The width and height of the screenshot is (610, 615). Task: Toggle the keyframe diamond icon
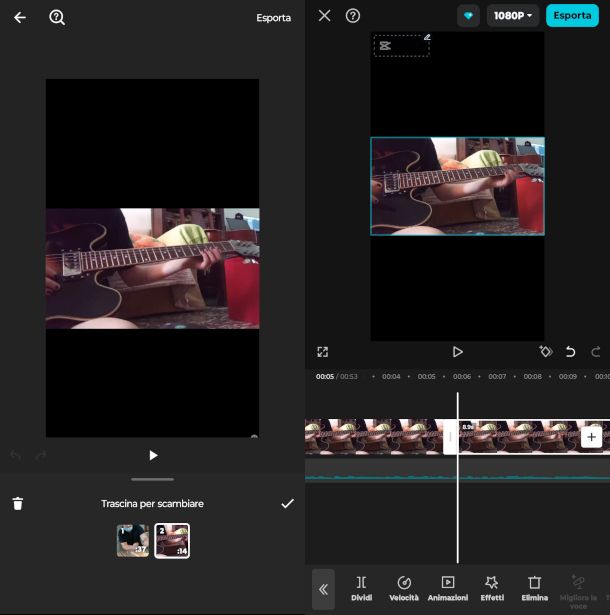[545, 352]
